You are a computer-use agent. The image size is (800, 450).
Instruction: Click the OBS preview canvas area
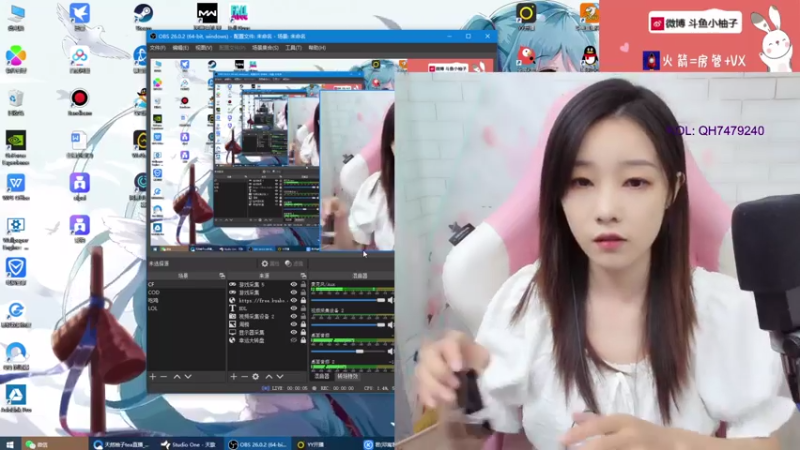pos(271,154)
